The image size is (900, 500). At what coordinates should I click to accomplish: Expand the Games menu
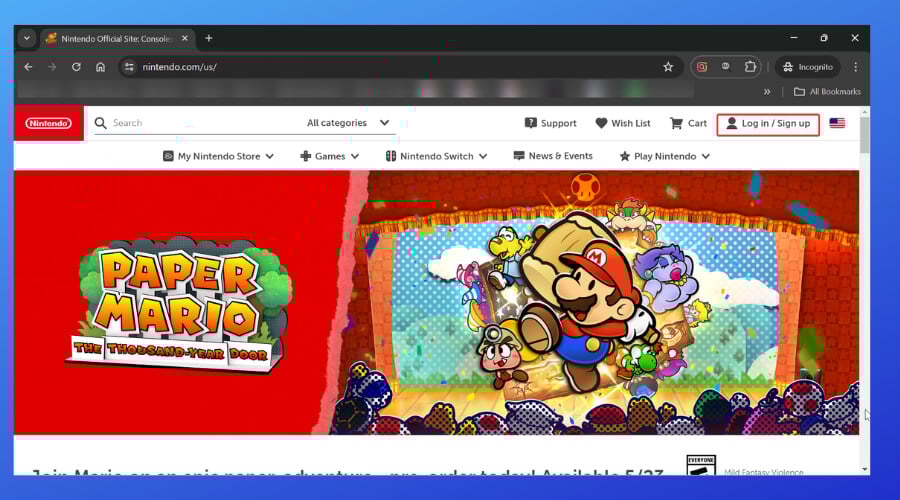click(329, 156)
